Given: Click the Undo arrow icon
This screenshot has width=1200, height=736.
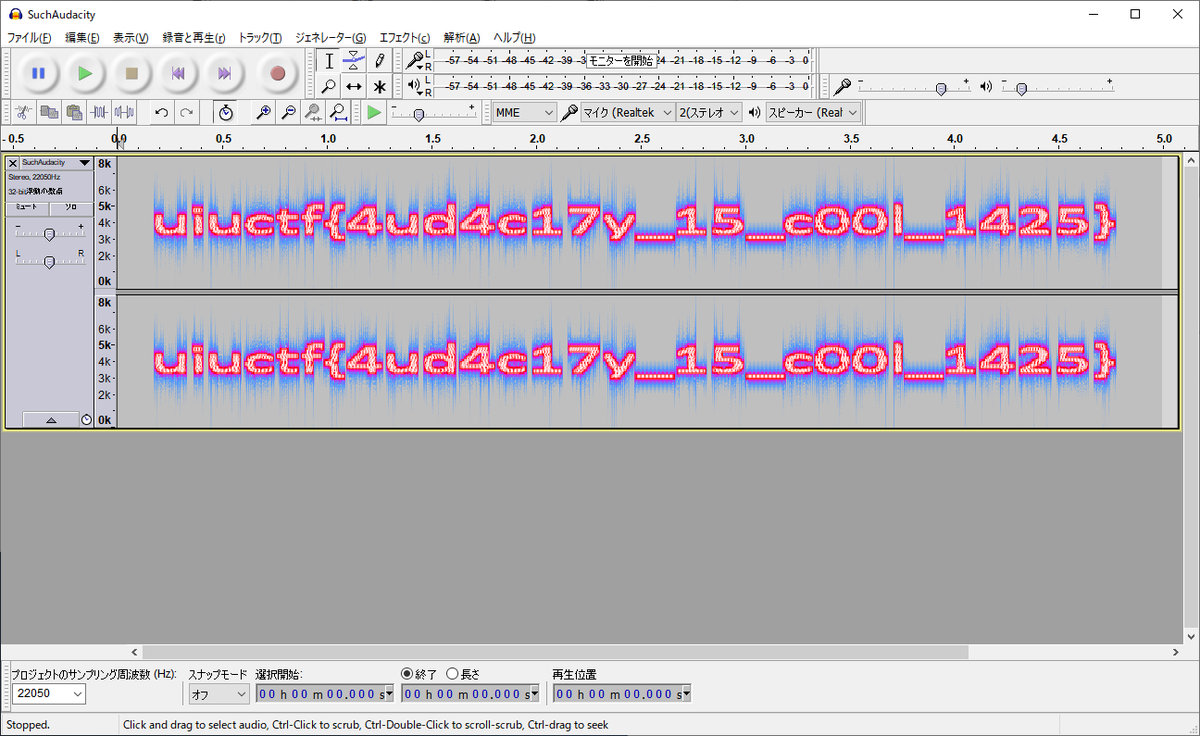Looking at the screenshot, I should click(x=161, y=112).
